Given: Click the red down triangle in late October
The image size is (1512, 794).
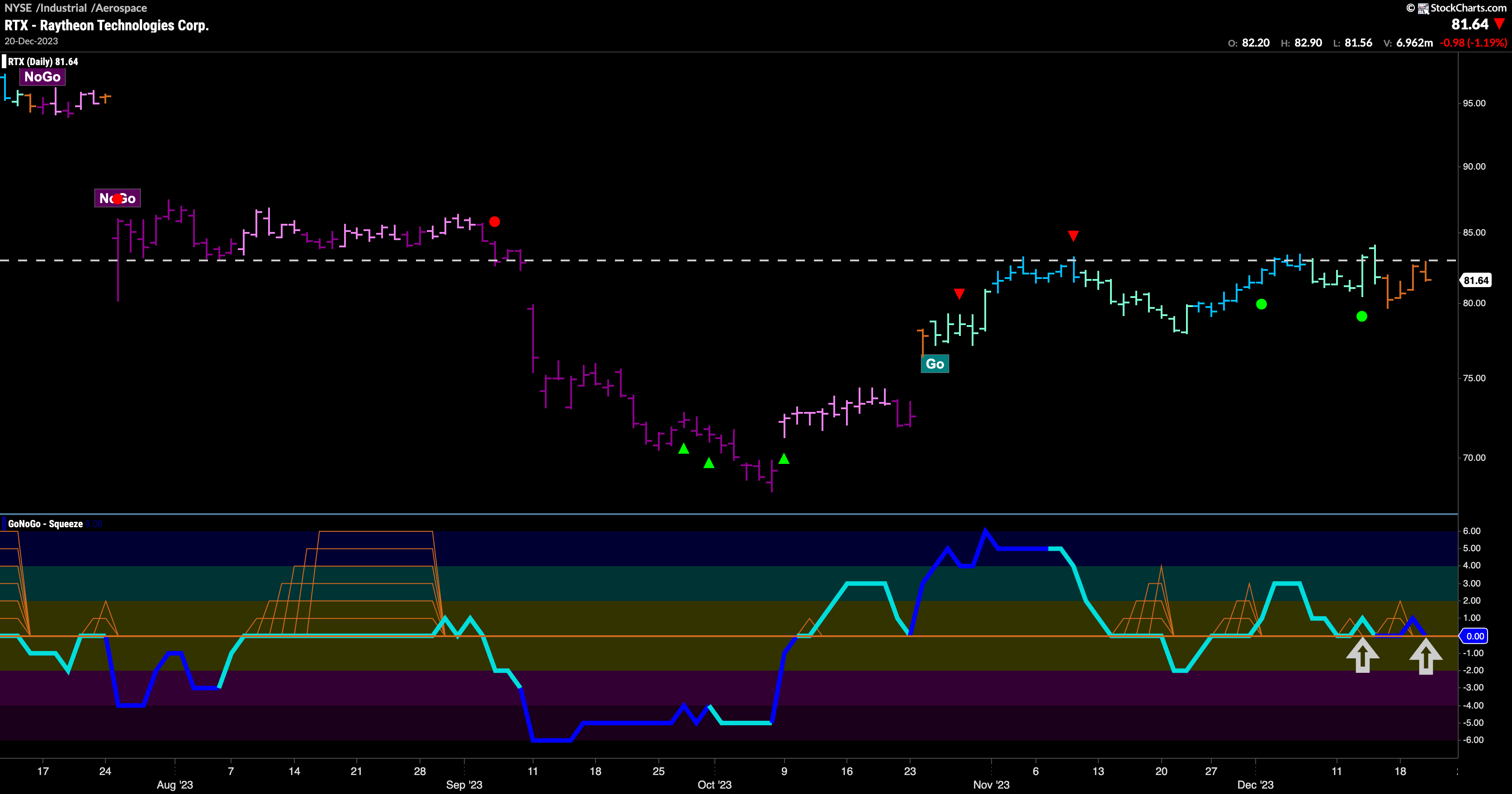Looking at the screenshot, I should (x=959, y=293).
